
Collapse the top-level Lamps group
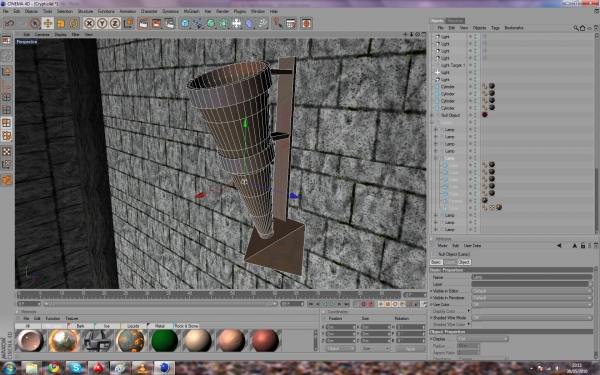click(432, 122)
